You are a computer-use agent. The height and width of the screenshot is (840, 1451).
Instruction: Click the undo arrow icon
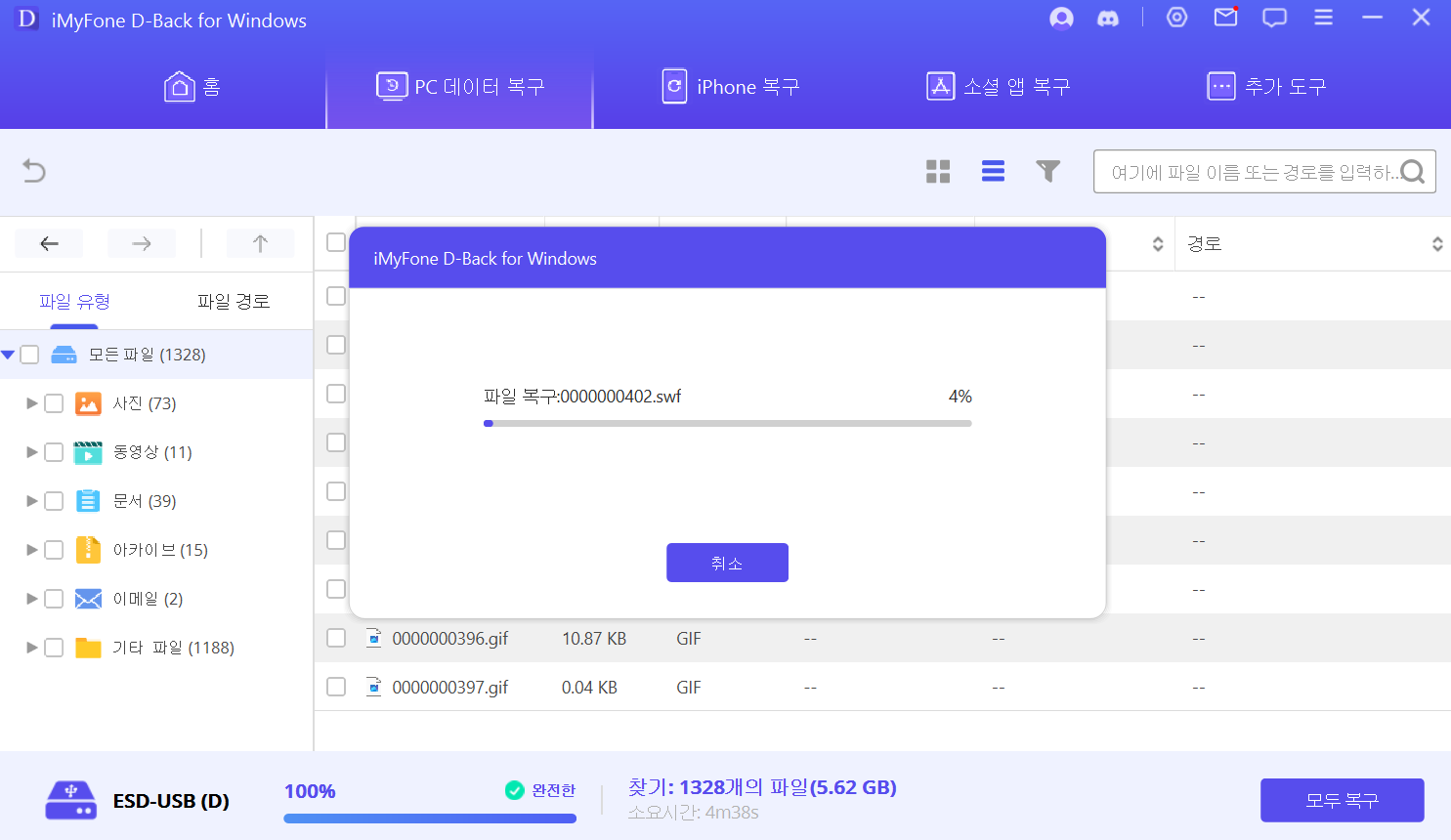[x=34, y=171]
